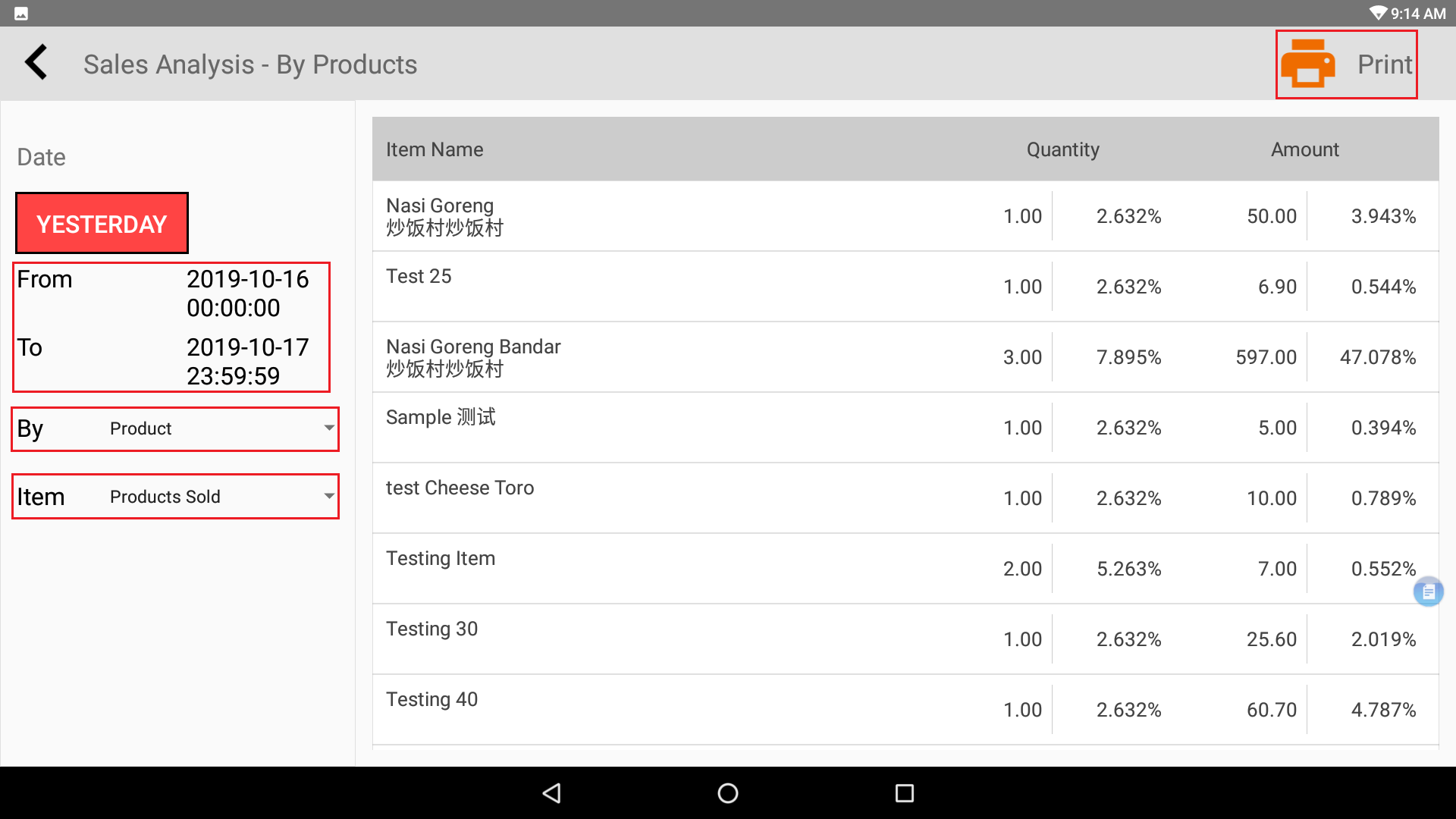Tap the Item Name column header
The width and height of the screenshot is (1456, 819).
[435, 149]
